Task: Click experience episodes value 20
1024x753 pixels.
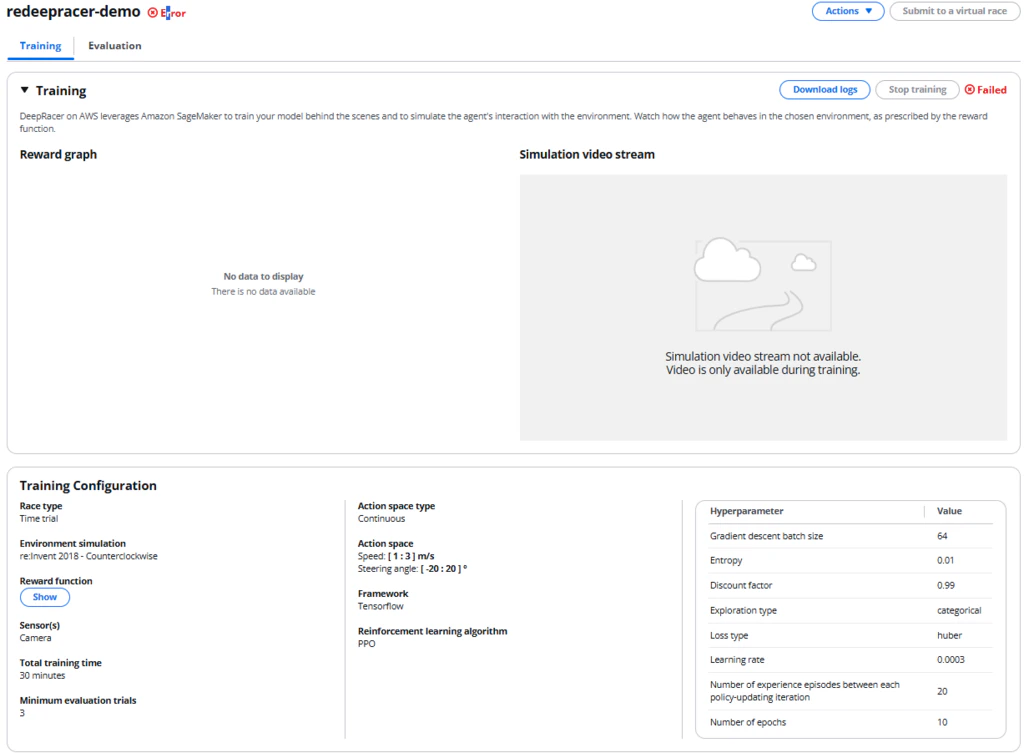Action: 942,692
